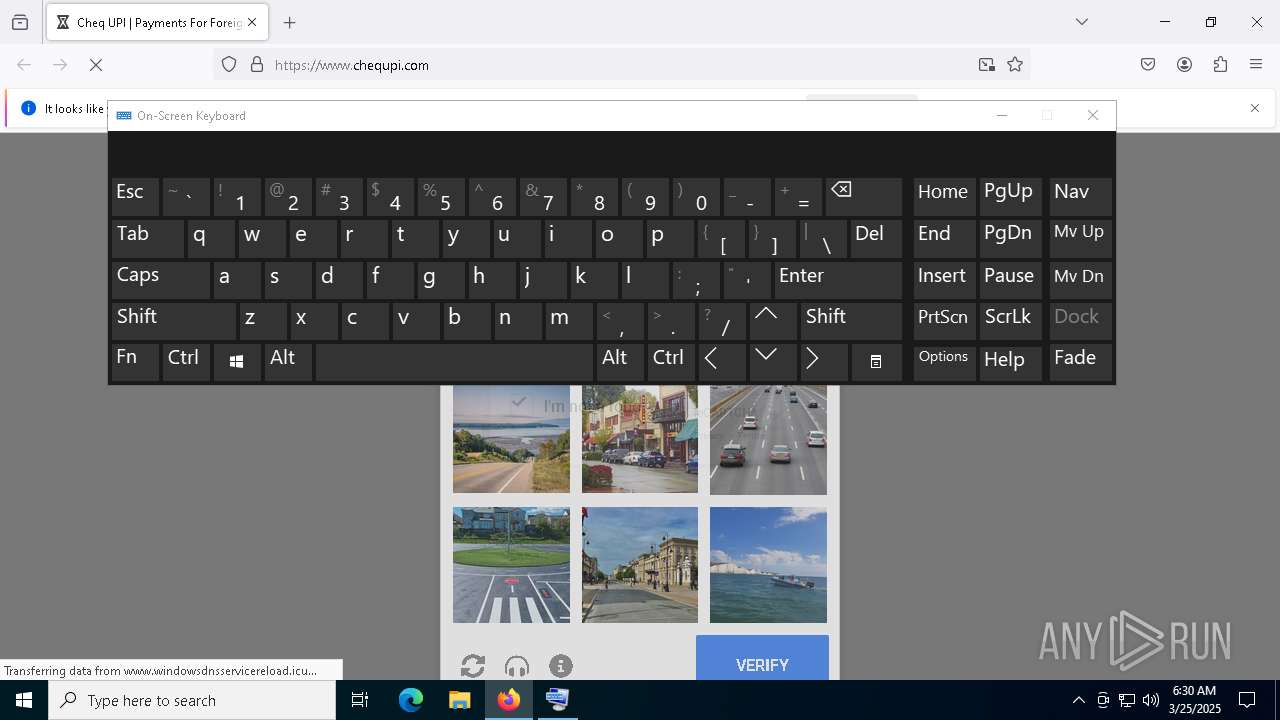Click the Options key on keyboard

tap(944, 362)
